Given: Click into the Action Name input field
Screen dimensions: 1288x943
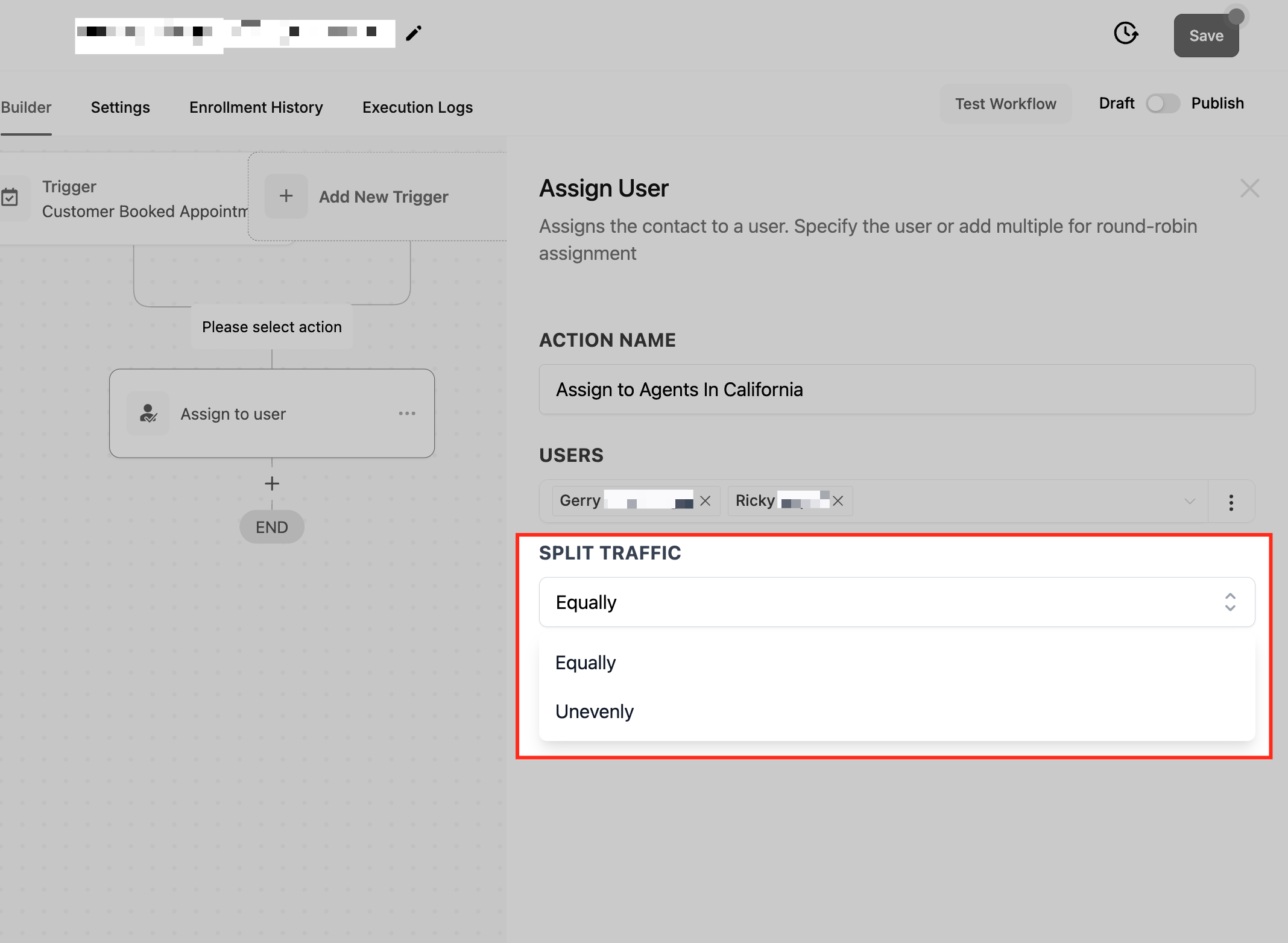Looking at the screenshot, I should coord(897,389).
